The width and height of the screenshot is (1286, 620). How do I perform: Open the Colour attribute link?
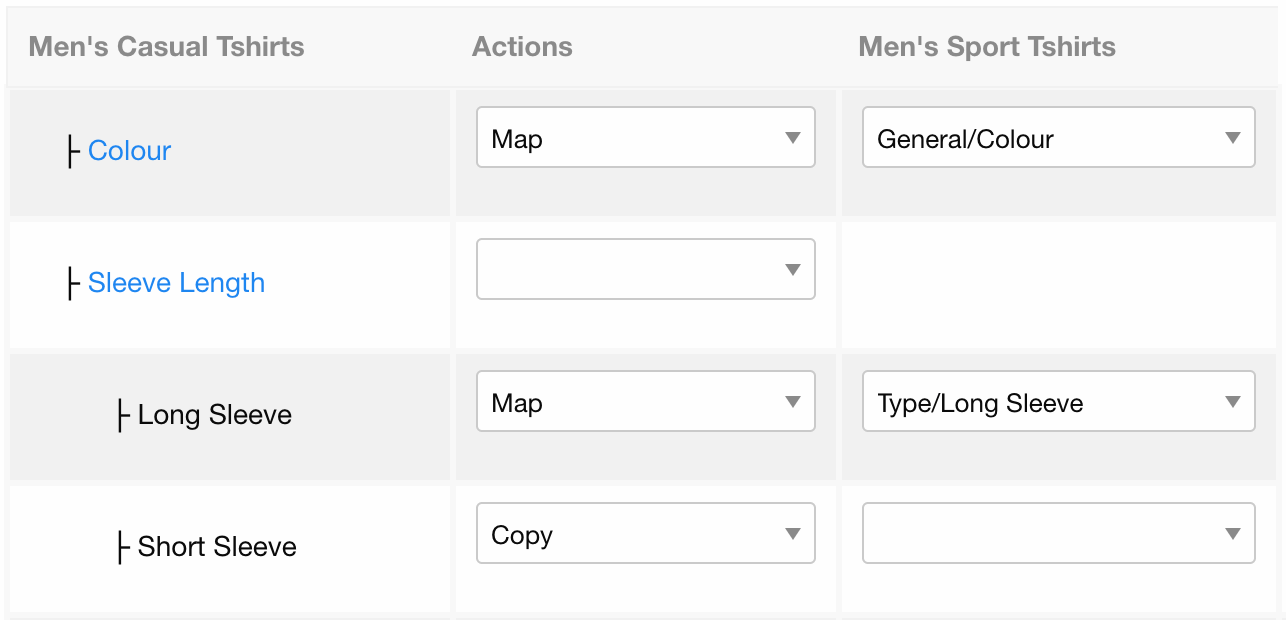(x=129, y=151)
